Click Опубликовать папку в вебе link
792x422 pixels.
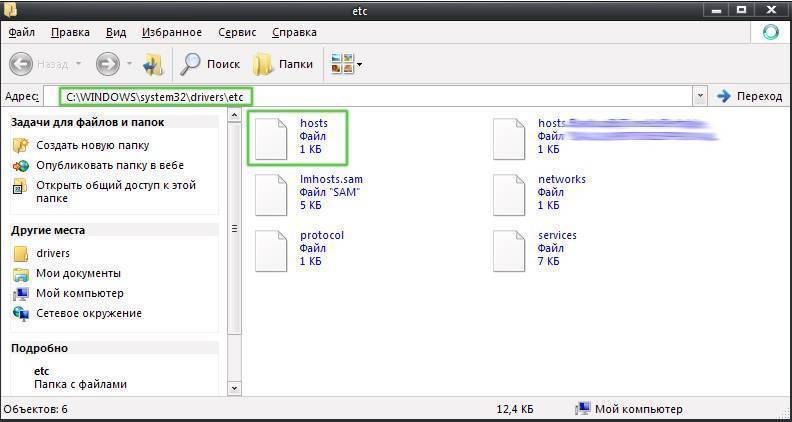point(110,165)
